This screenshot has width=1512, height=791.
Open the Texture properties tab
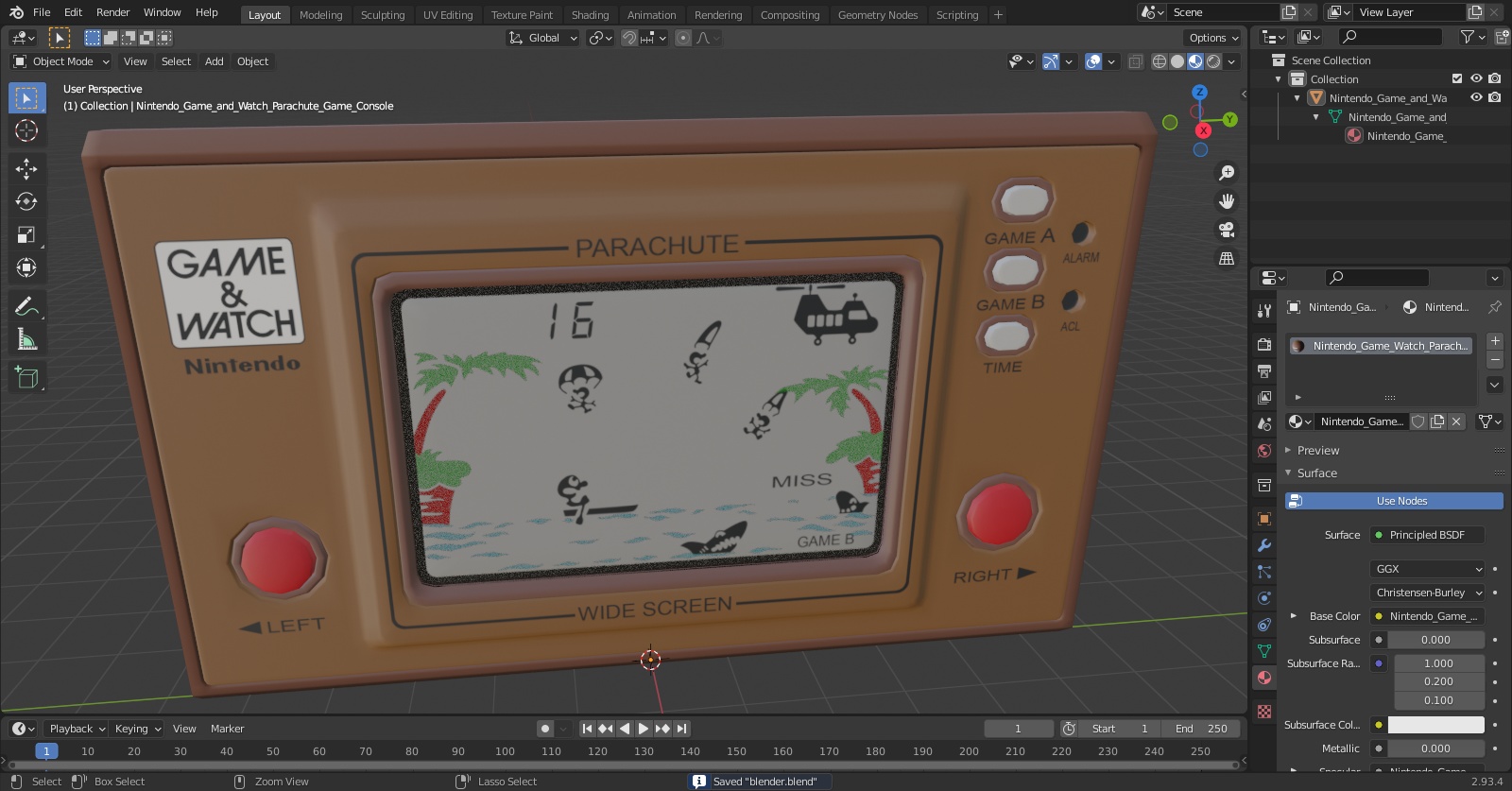point(1264,711)
